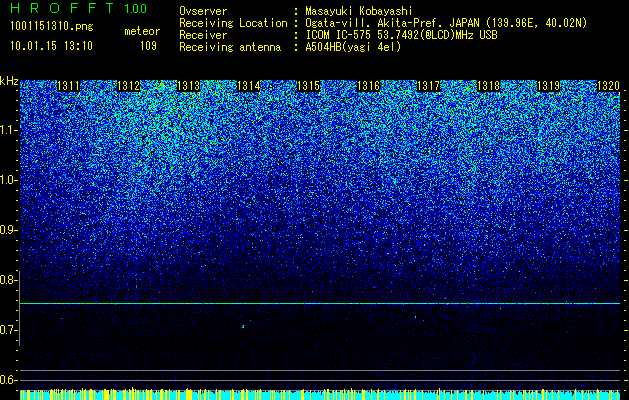
Task: Click the meteor count value 109
Action: click(x=148, y=46)
